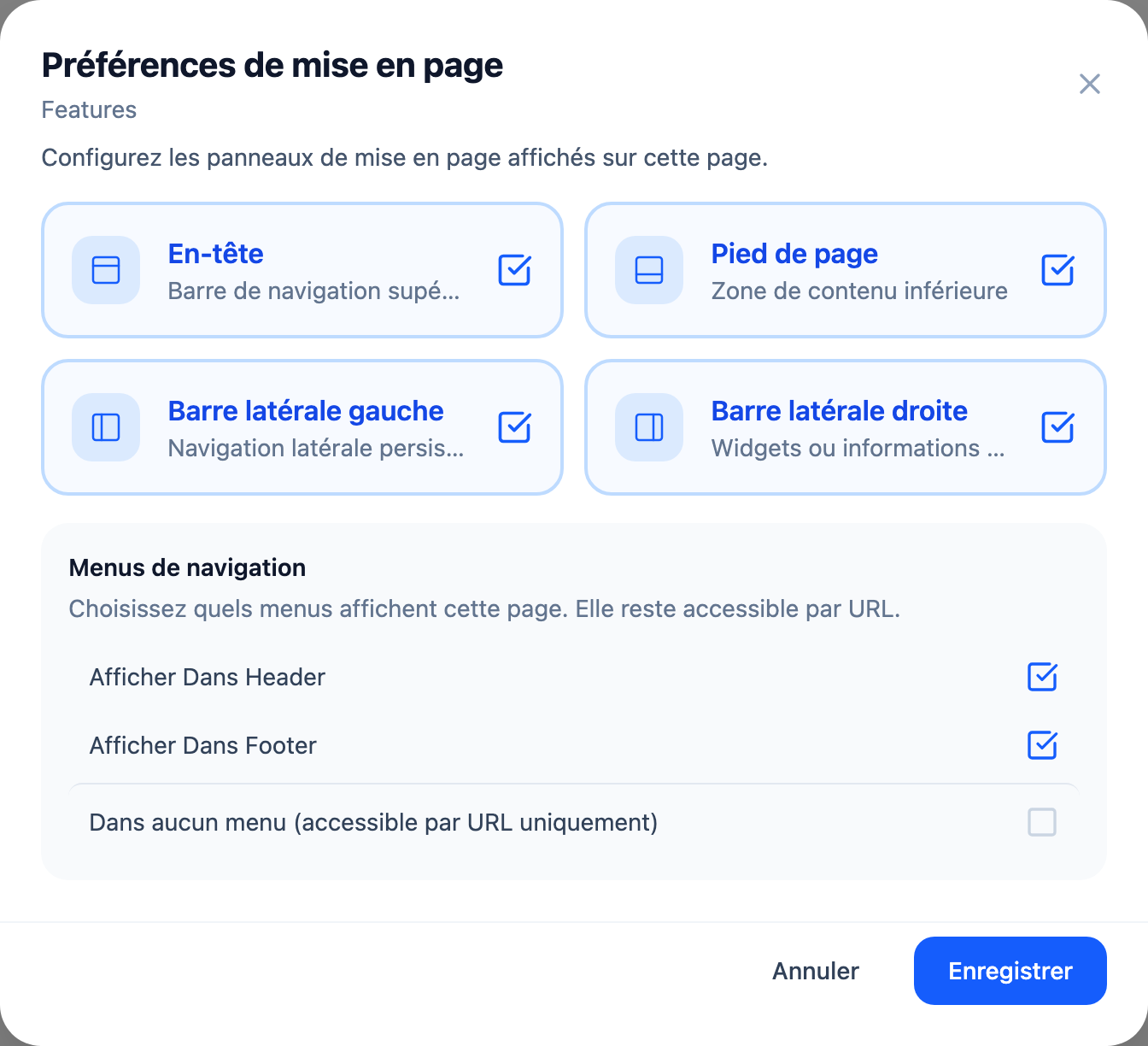Uncheck the Pied de page checkbox

(1058, 270)
